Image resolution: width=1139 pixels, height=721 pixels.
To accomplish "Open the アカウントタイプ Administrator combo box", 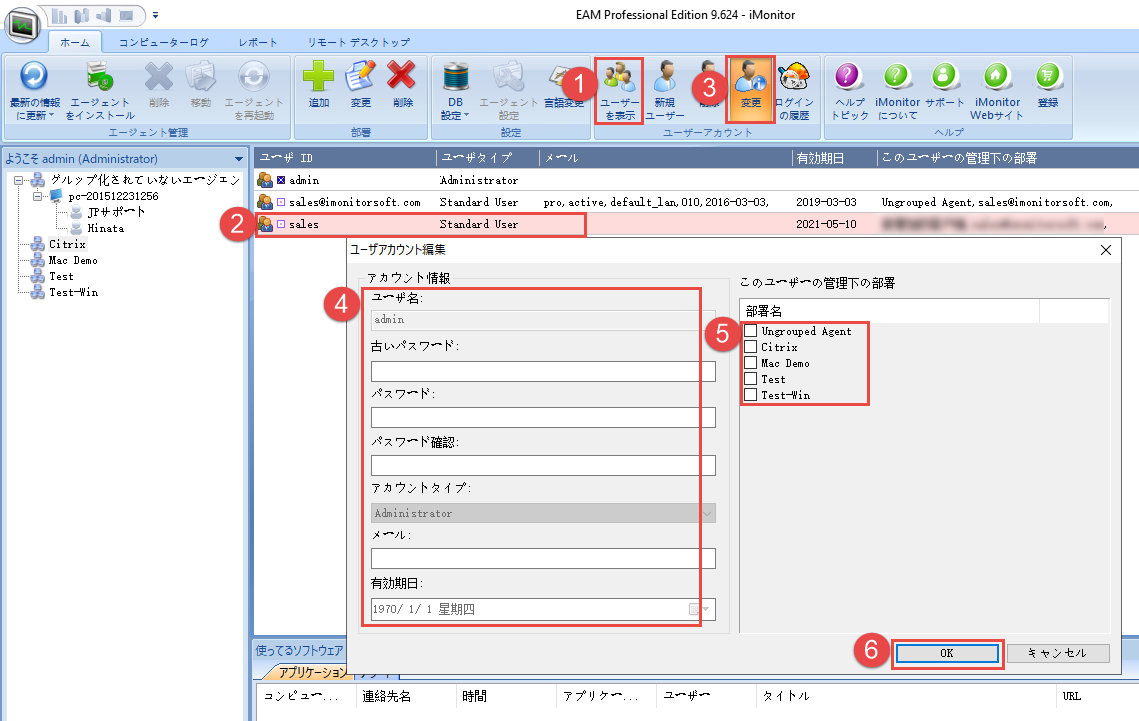I will (x=543, y=513).
